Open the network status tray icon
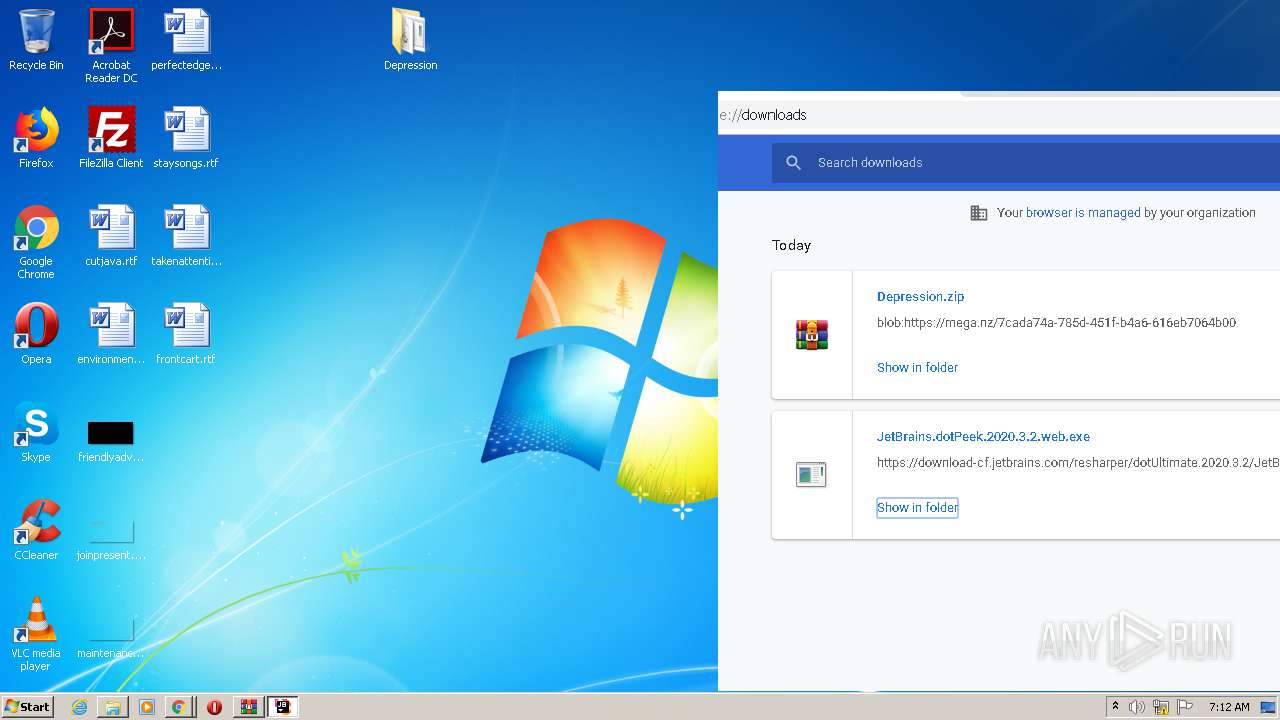The width and height of the screenshot is (1280, 720). coord(1161,707)
